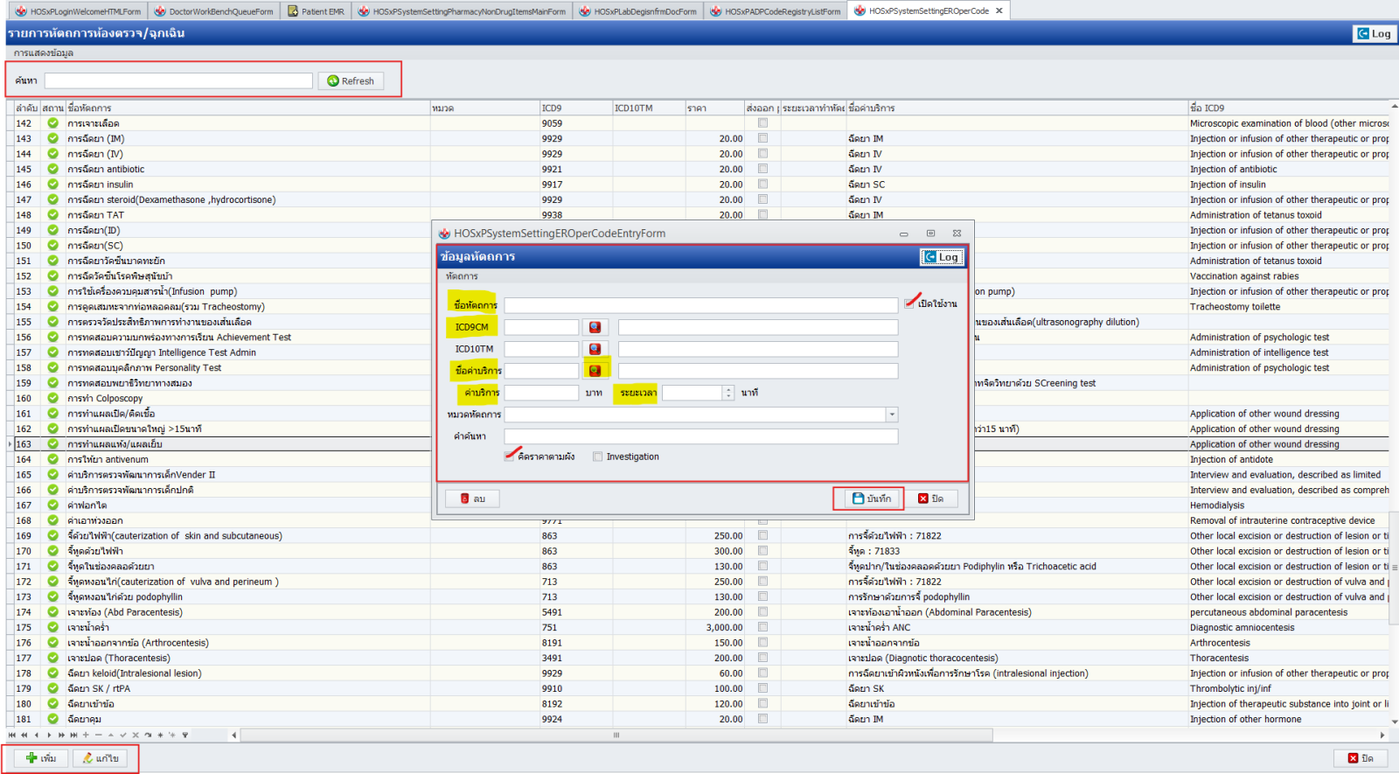Select row 146 การฉีดยา insulin
1399x774 pixels.
click(x=700, y=184)
